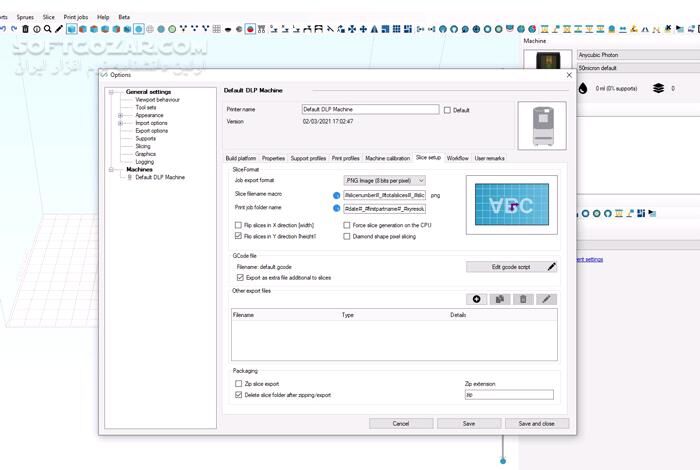Click the Save button
The image size is (700, 470).
(469, 423)
